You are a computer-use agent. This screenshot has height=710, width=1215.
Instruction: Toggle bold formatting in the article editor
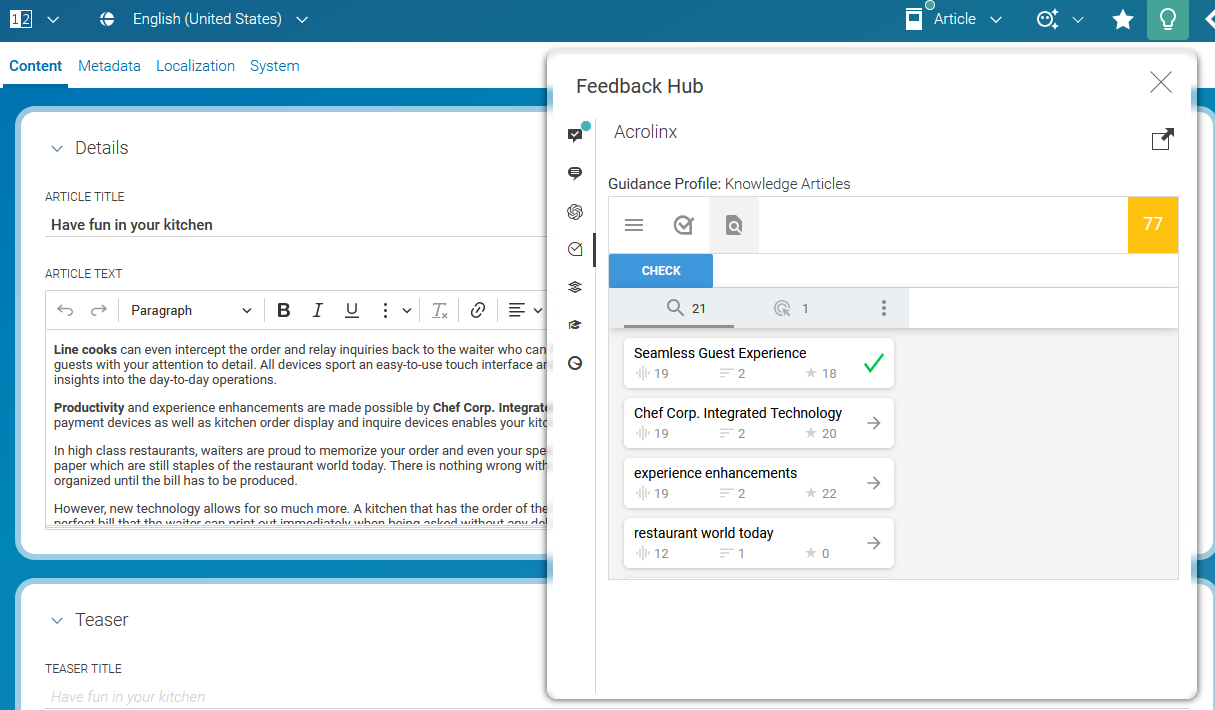pos(283,310)
